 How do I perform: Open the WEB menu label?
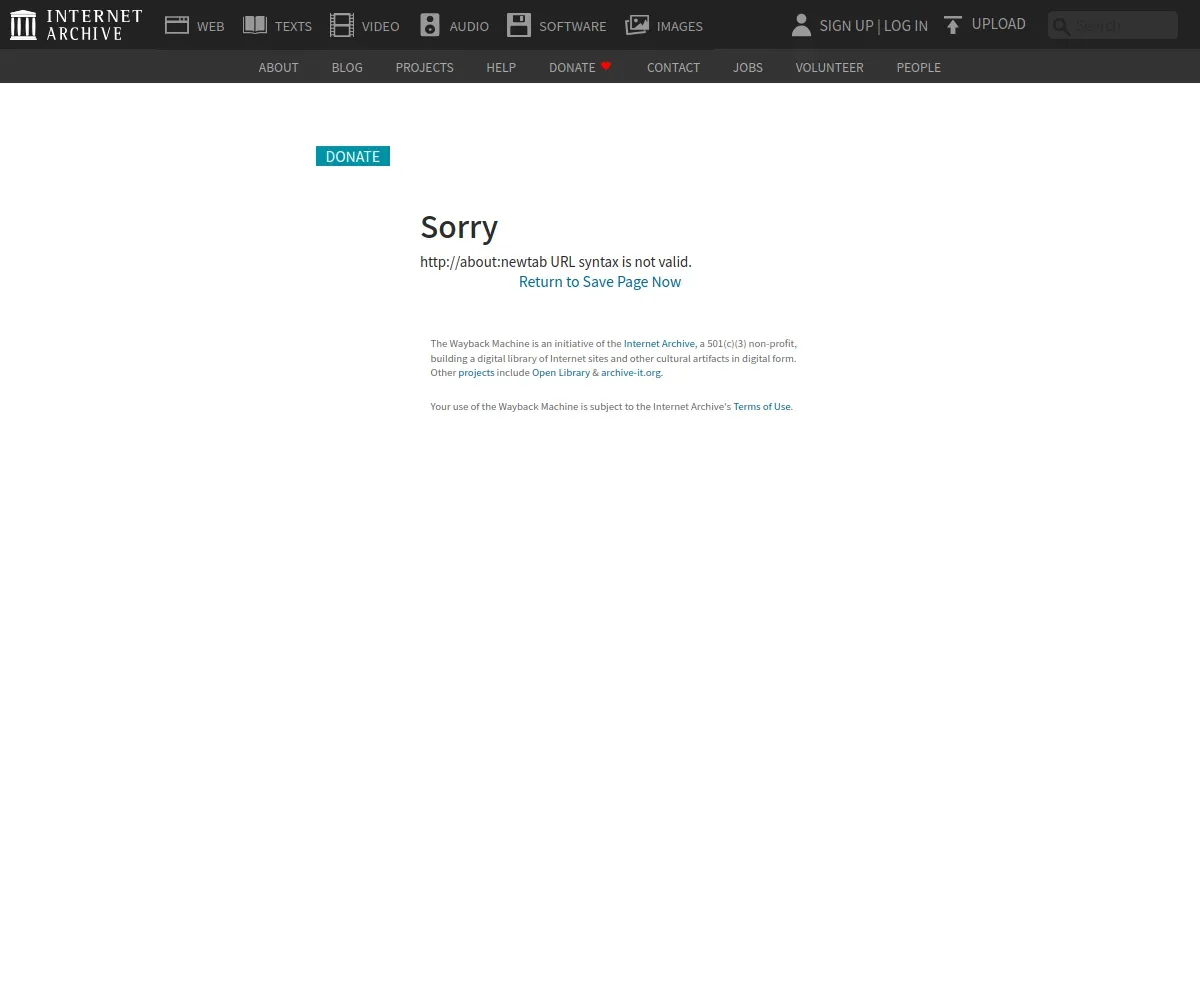tap(211, 27)
